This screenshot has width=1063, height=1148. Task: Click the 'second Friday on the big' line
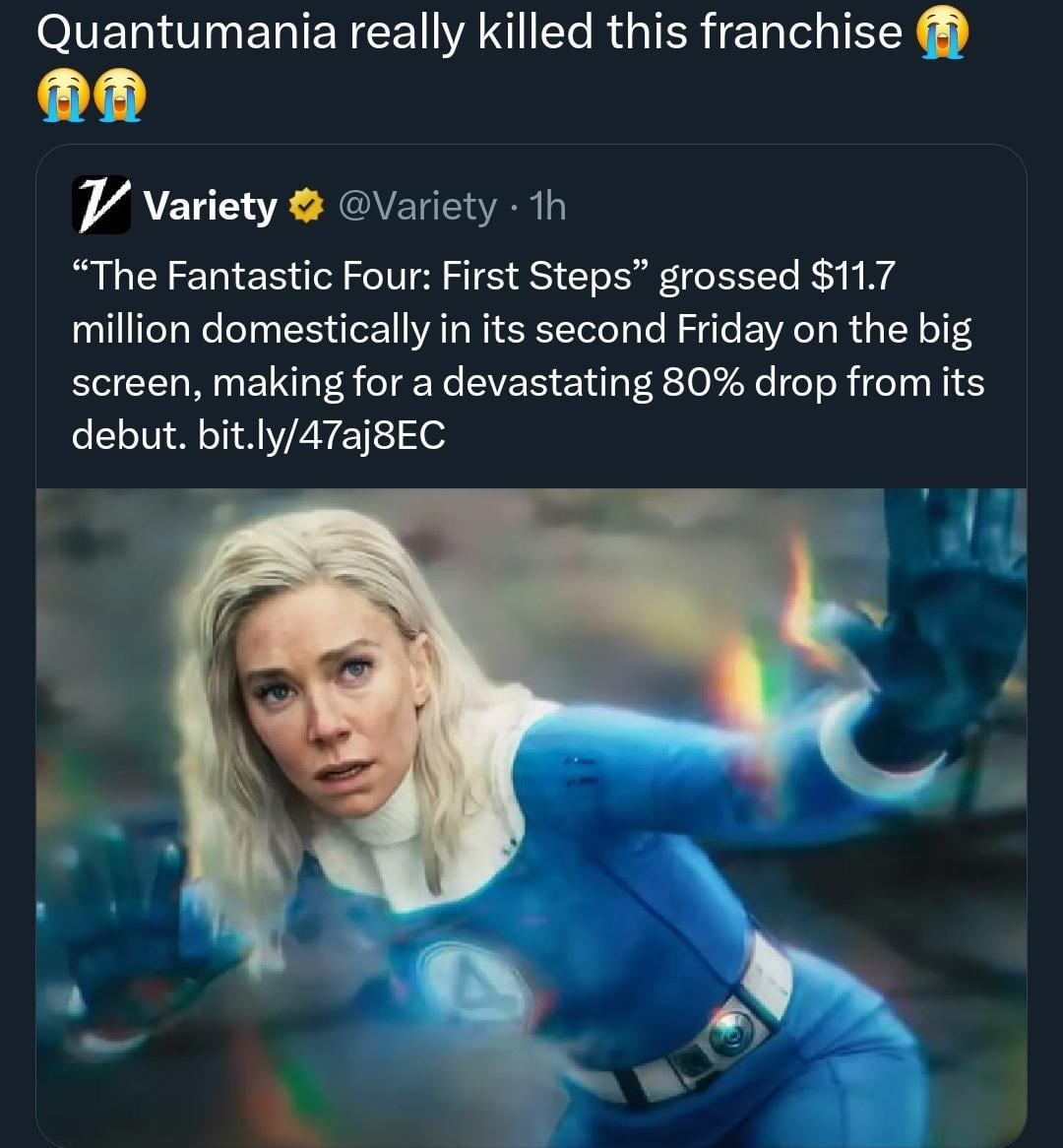pyautogui.click(x=753, y=330)
